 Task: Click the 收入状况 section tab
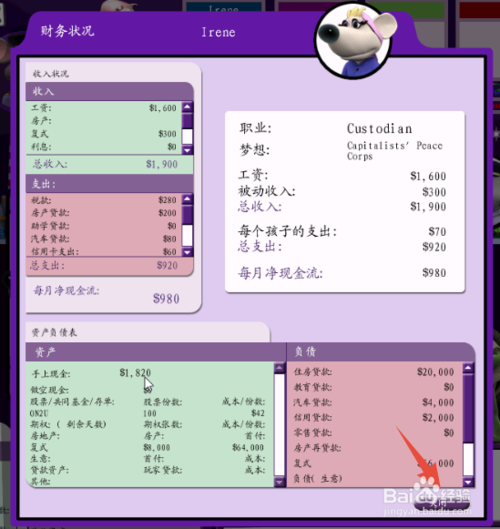[51, 74]
